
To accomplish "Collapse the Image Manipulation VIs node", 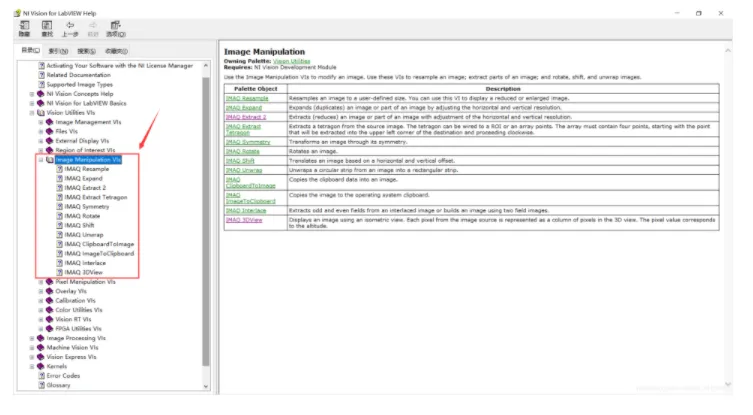I will coord(41,160).
